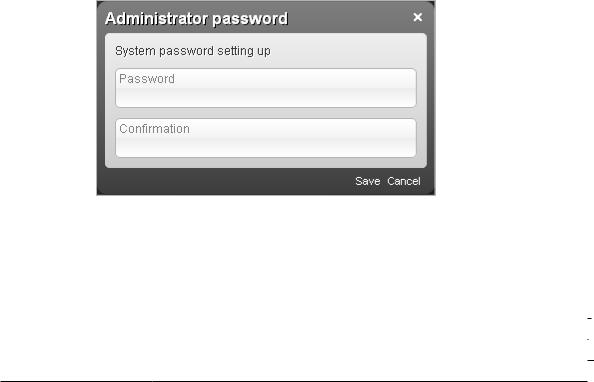Dismiss the dialog using the X icon
594x382 pixels.
[417, 17]
